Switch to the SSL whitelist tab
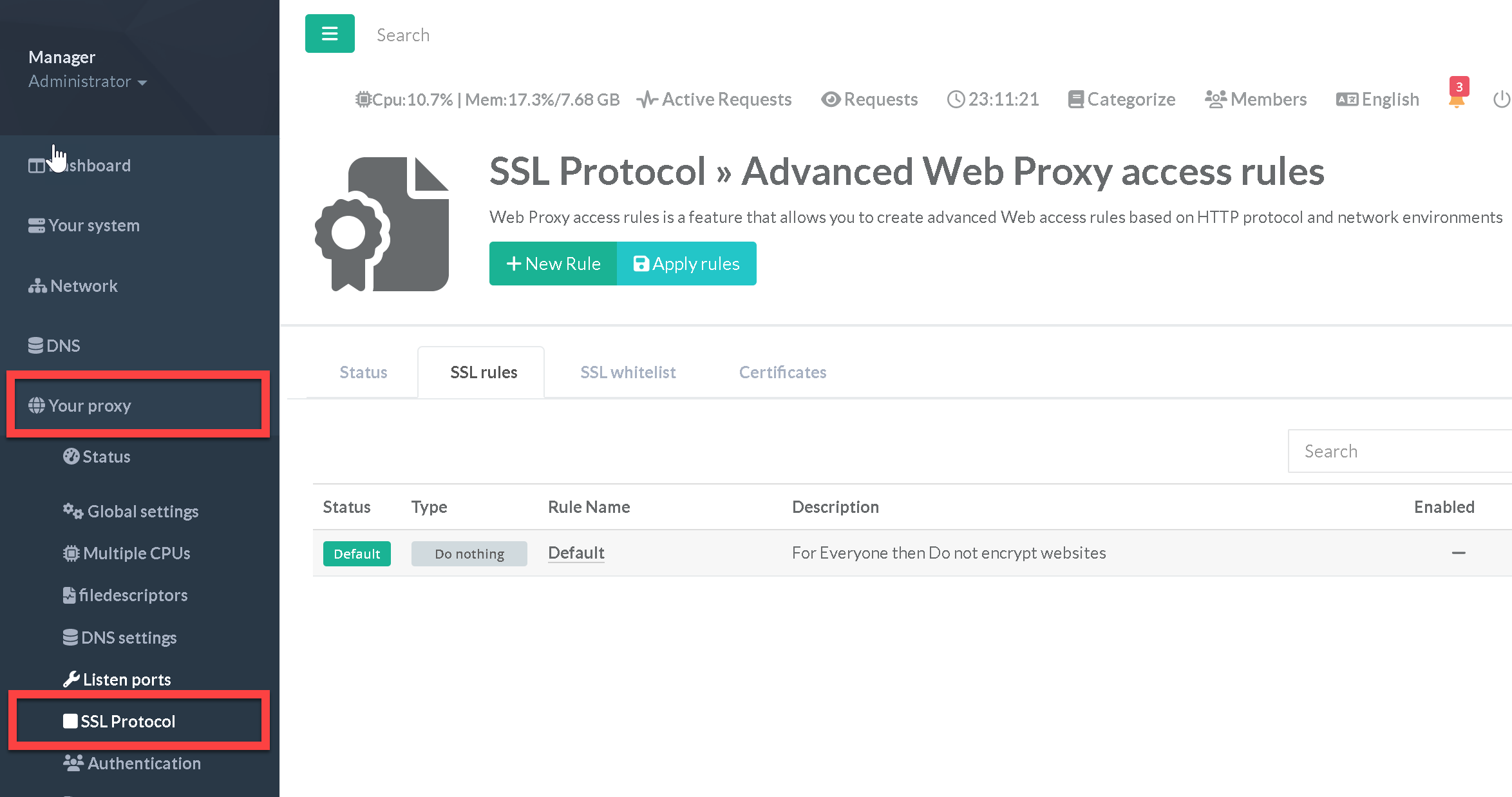The width and height of the screenshot is (1512, 797). [627, 372]
